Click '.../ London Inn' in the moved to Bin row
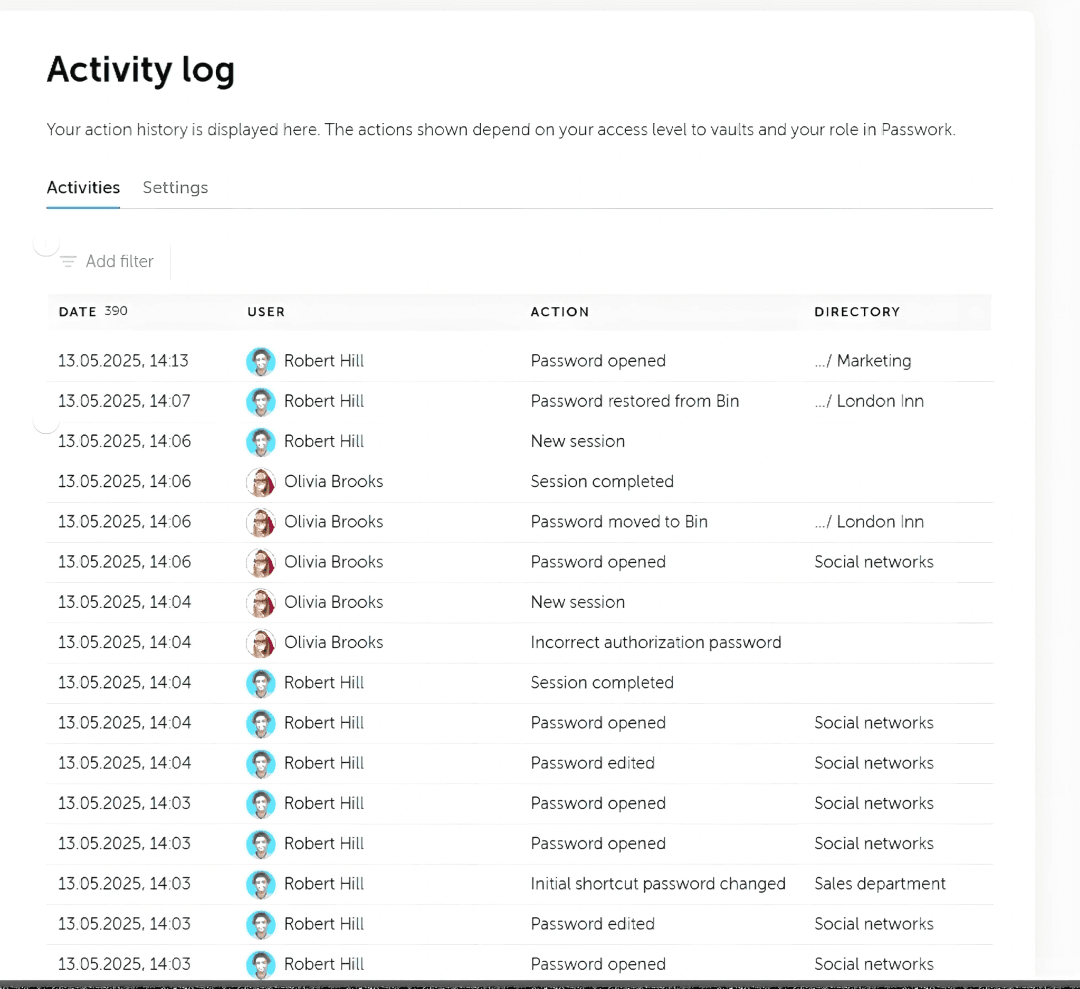This screenshot has height=989, width=1080. pos(869,521)
